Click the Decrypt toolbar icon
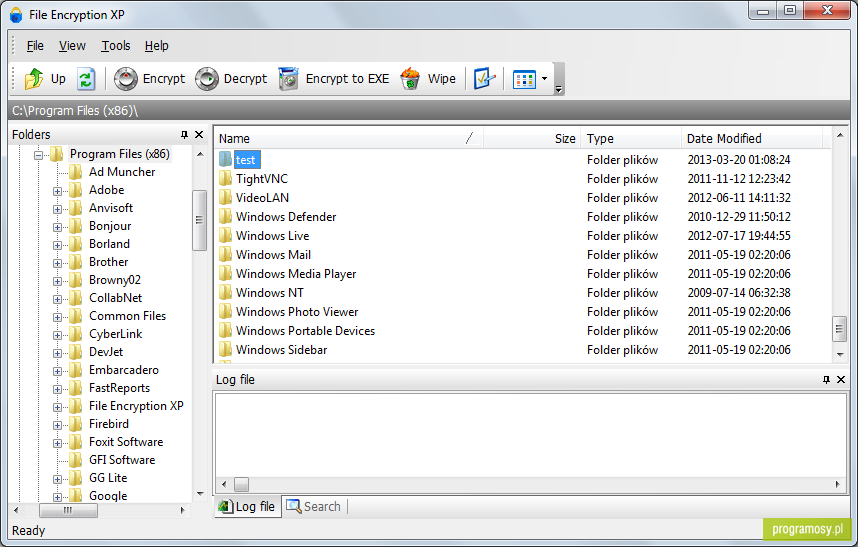 pyautogui.click(x=207, y=79)
